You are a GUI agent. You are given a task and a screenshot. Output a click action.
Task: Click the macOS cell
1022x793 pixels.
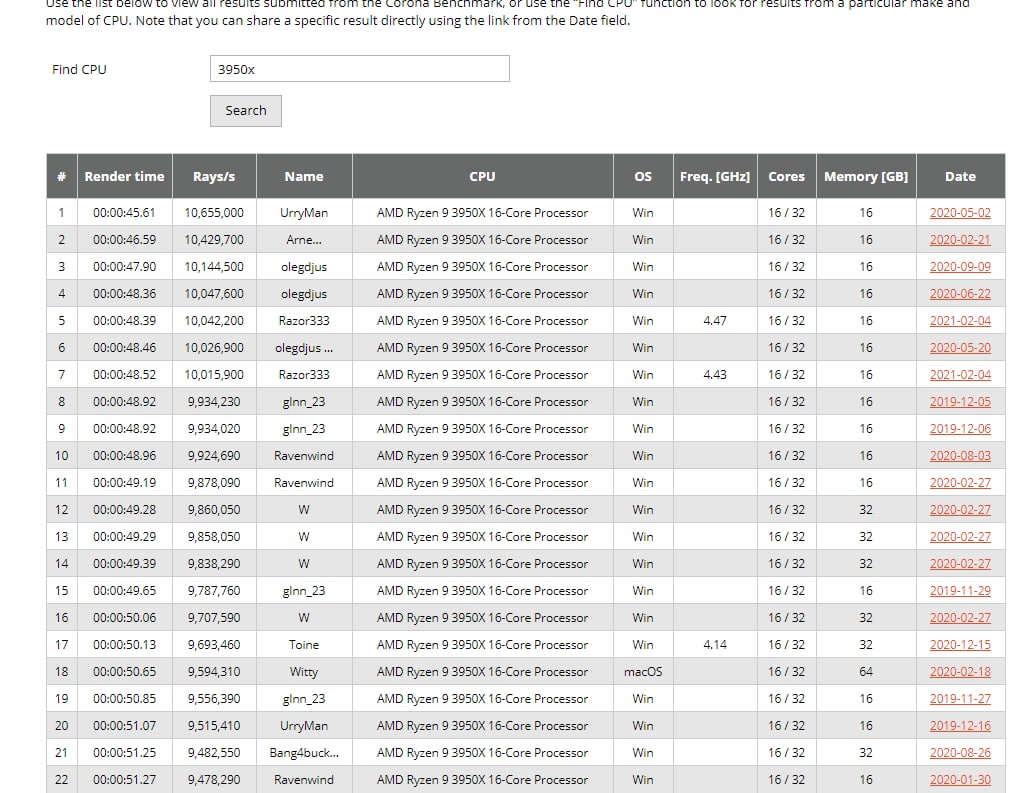point(643,672)
